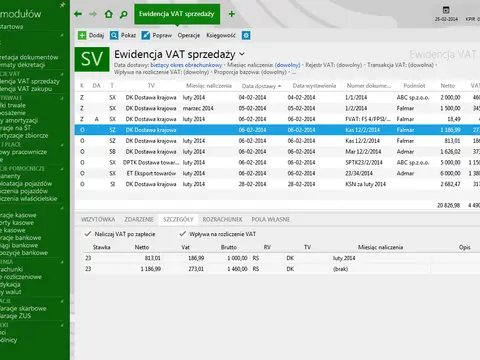The width and height of the screenshot is (480, 360).
Task: Toggle Wpływa na rozliczenie VAT checkbox
Action: point(182,234)
